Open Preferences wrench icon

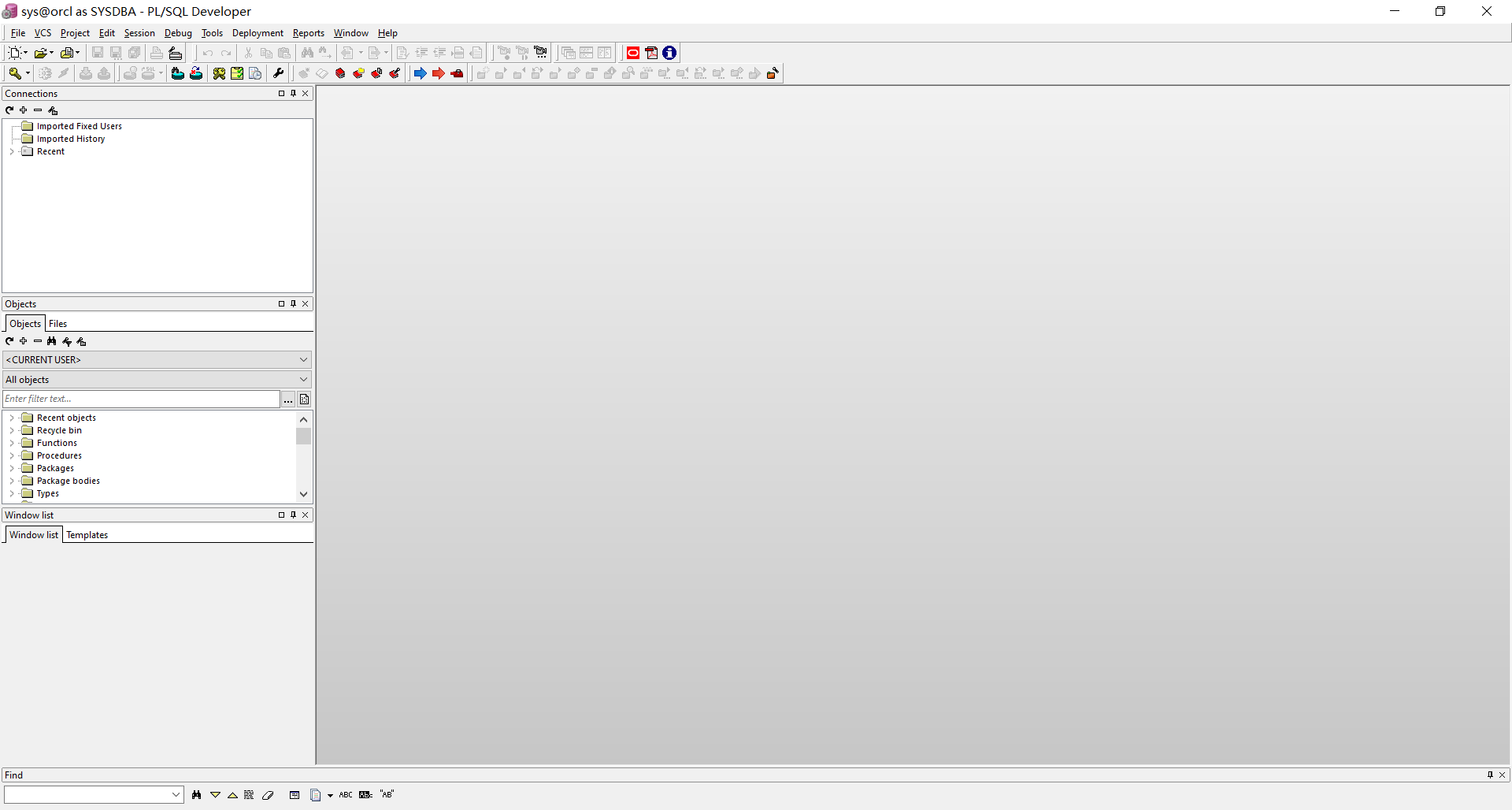point(278,73)
